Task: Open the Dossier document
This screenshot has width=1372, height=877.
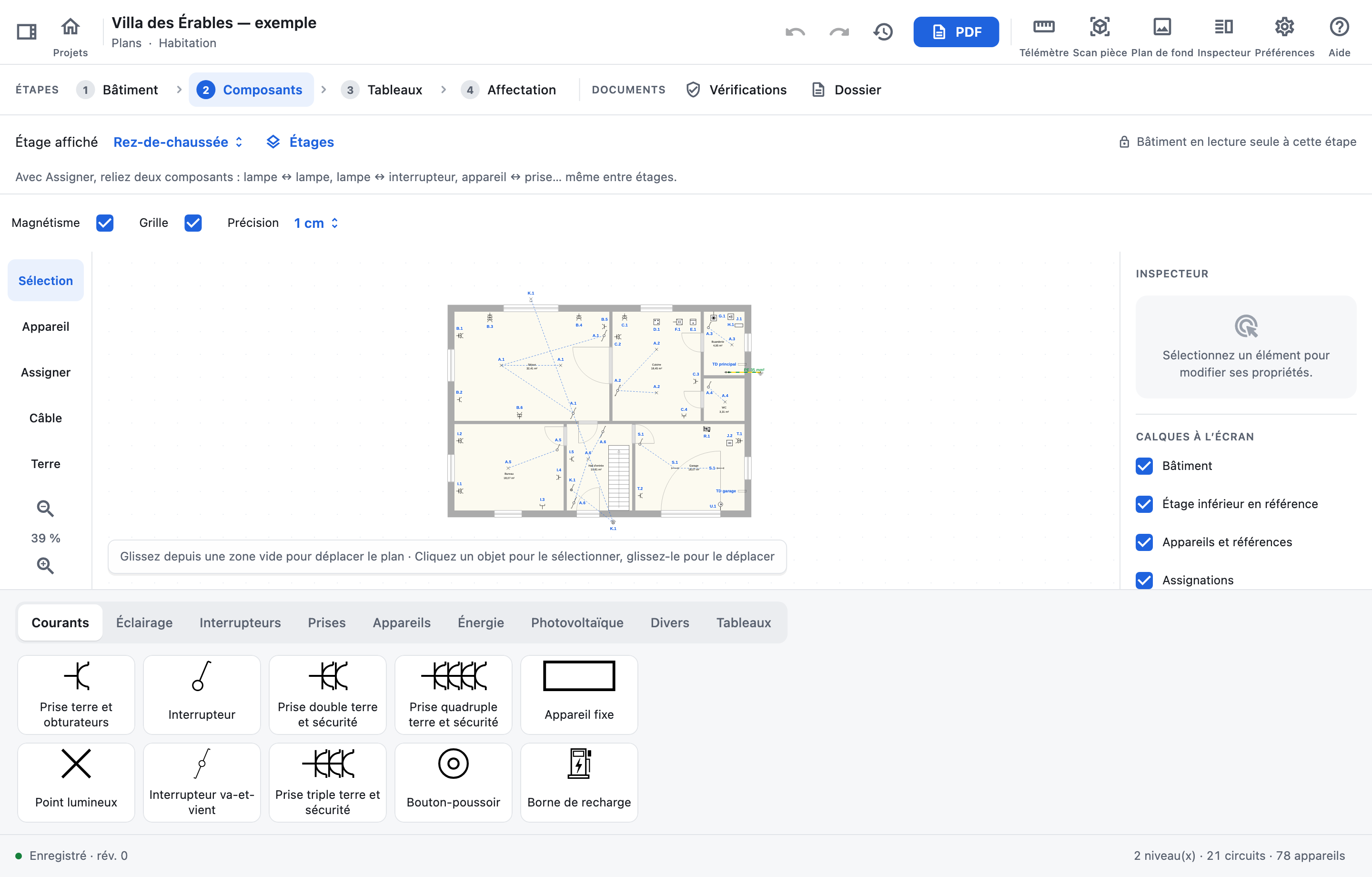Action: [846, 90]
